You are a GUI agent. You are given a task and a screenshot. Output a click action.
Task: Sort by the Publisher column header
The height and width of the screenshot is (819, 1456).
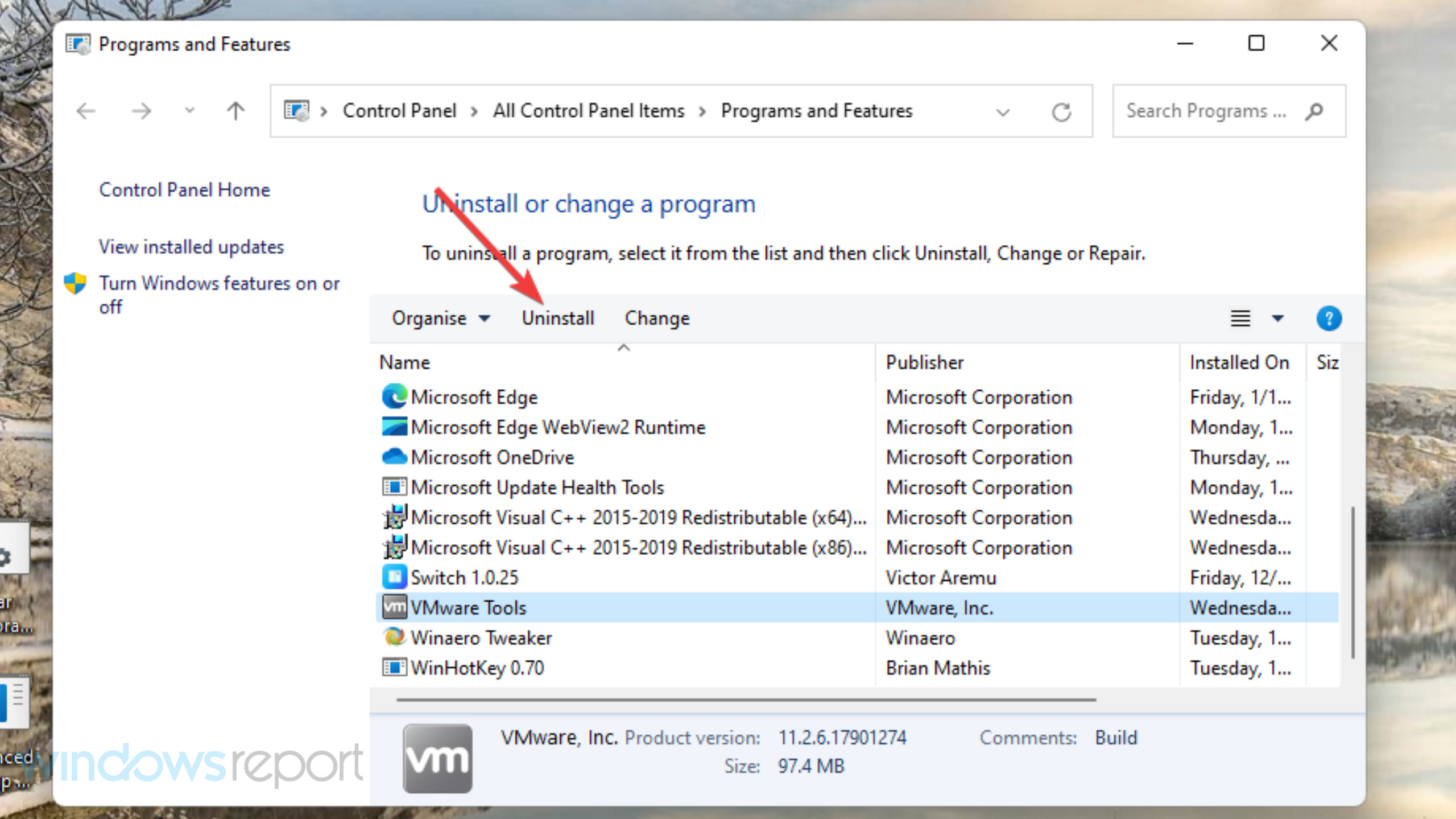pyautogui.click(x=1027, y=362)
